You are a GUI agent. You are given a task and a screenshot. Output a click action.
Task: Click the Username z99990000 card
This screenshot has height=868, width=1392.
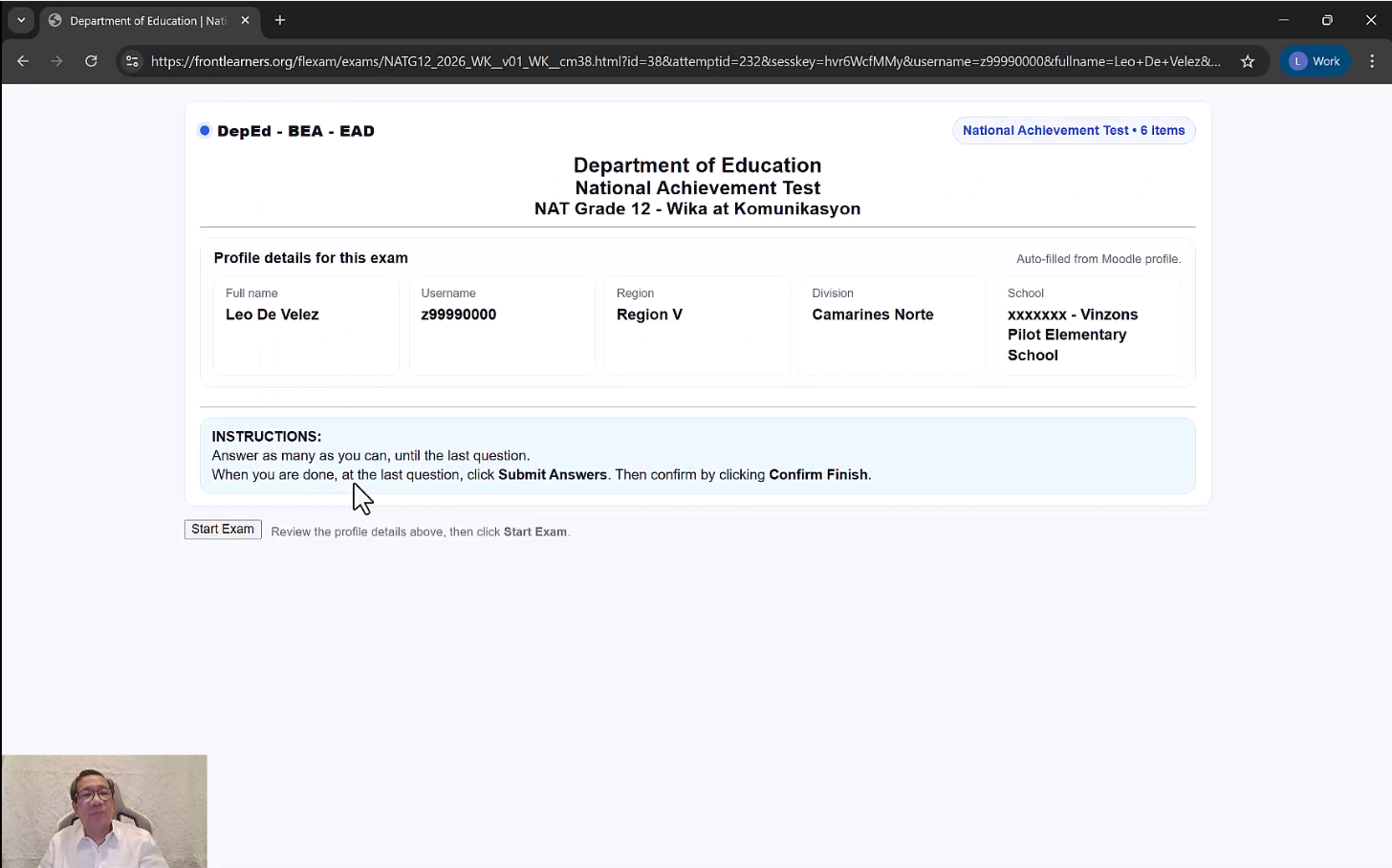click(x=501, y=325)
